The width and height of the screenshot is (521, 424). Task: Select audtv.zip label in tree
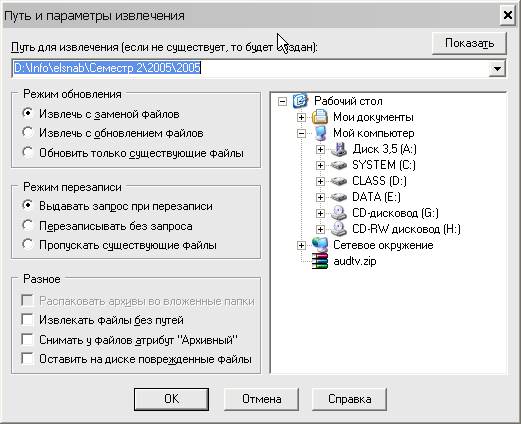coord(355,261)
